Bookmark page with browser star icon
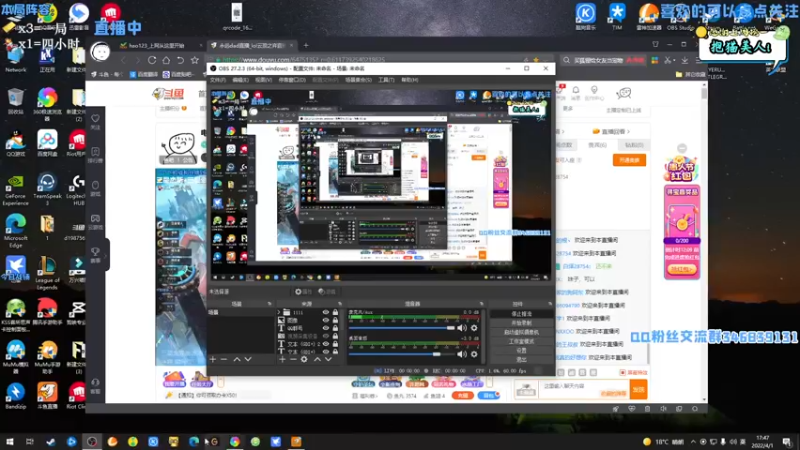The height and width of the screenshot is (450, 800). click(194, 60)
